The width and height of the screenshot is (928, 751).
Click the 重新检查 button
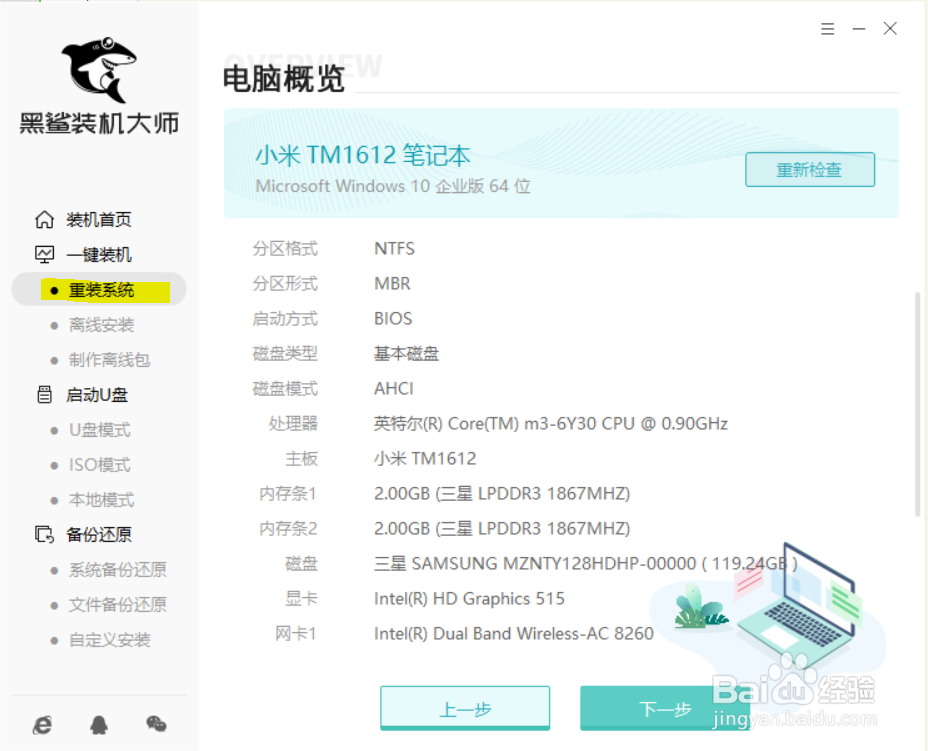tap(810, 170)
